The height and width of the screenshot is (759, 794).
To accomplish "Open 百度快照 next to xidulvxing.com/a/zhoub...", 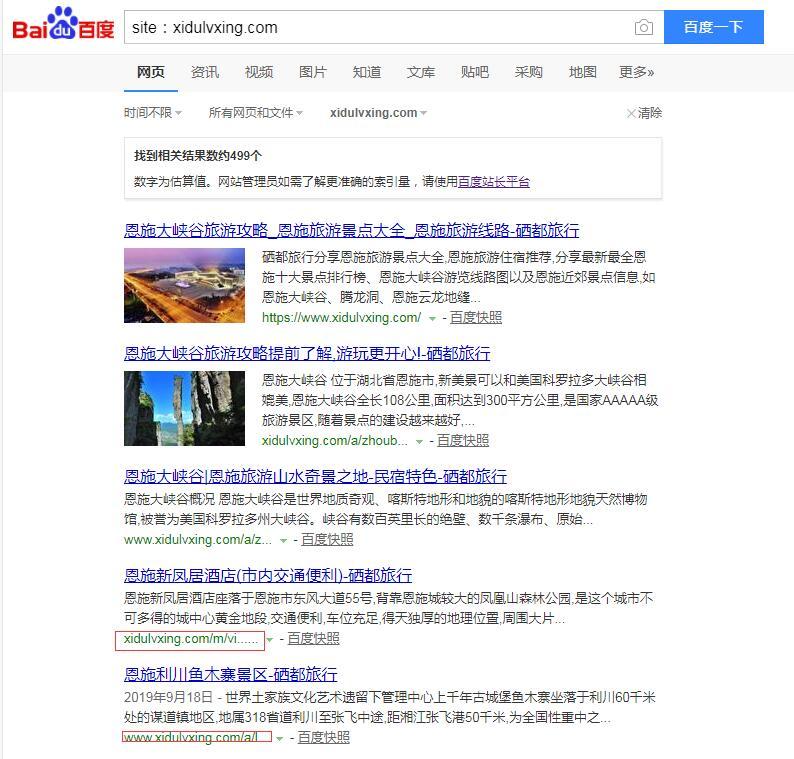I will [x=463, y=441].
